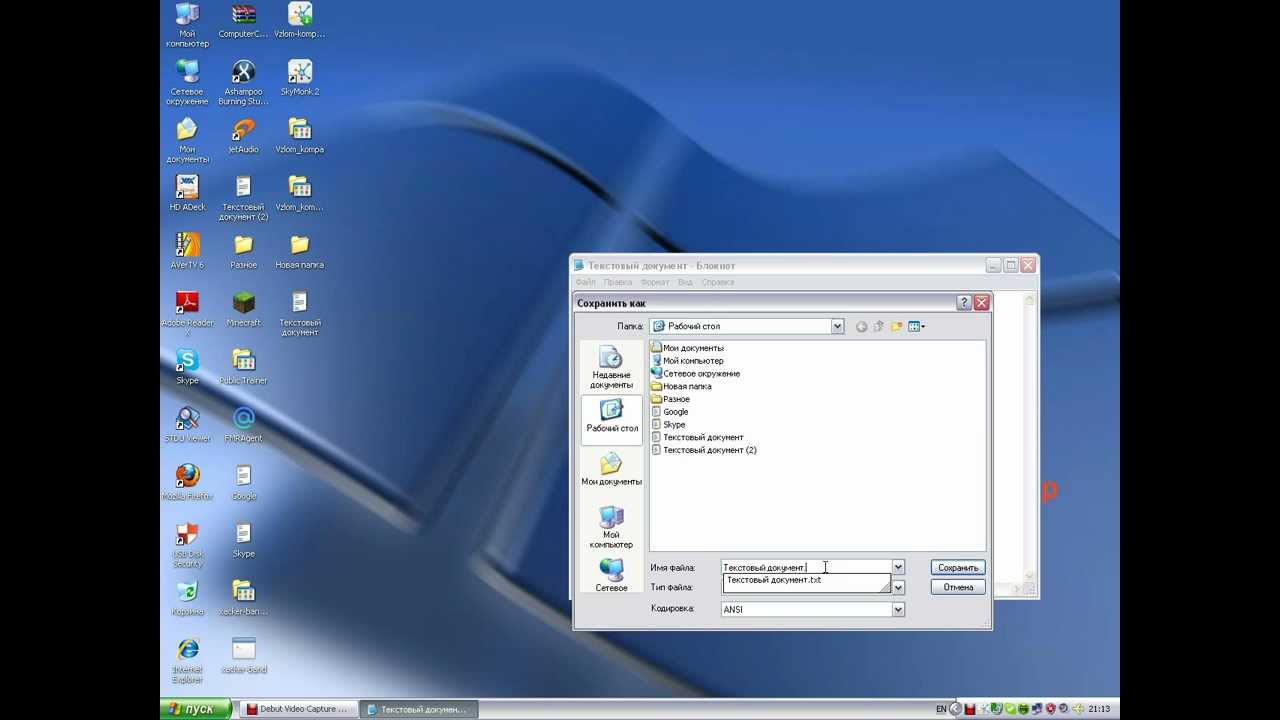Image resolution: width=1280 pixels, height=720 pixels.
Task: Select the Новая папка desktop folder icon
Action: click(x=300, y=252)
